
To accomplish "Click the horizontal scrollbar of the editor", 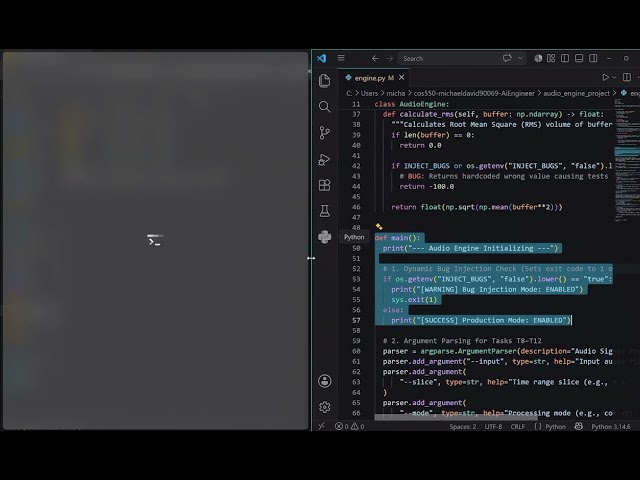I will pyautogui.click(x=456, y=417).
